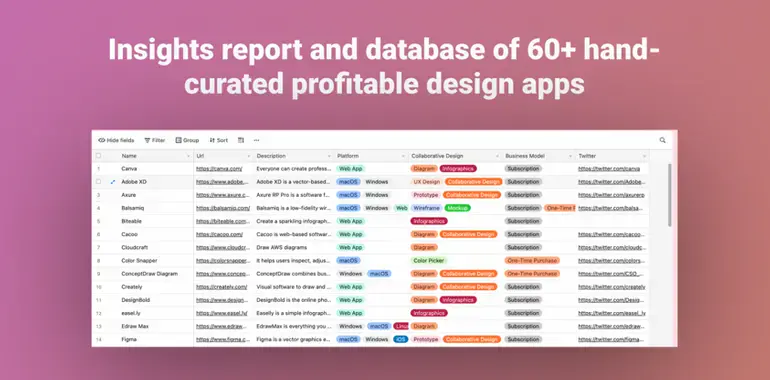Viewport: 770px width, 380px height.
Task: Open the twitter.com/easel_ly link
Action: pyautogui.click(x=612, y=313)
